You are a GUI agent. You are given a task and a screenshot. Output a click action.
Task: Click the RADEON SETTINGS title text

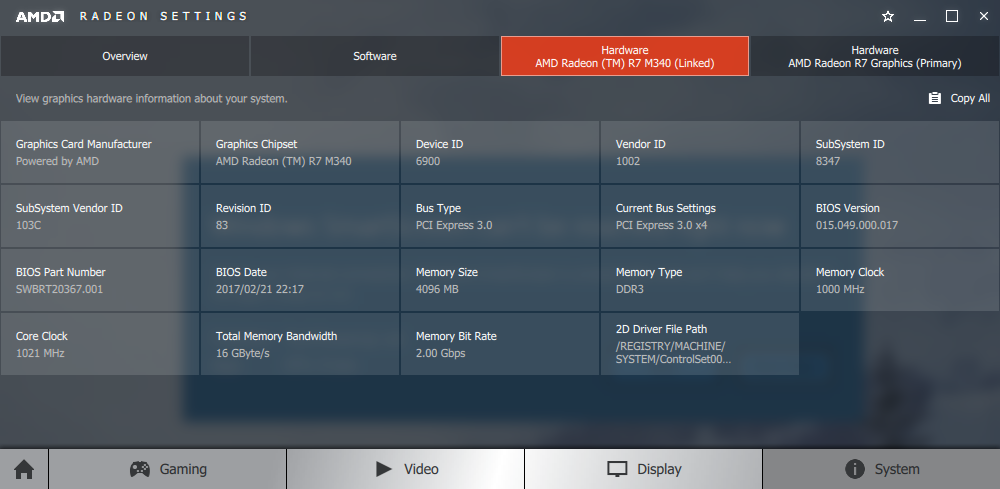pos(163,17)
